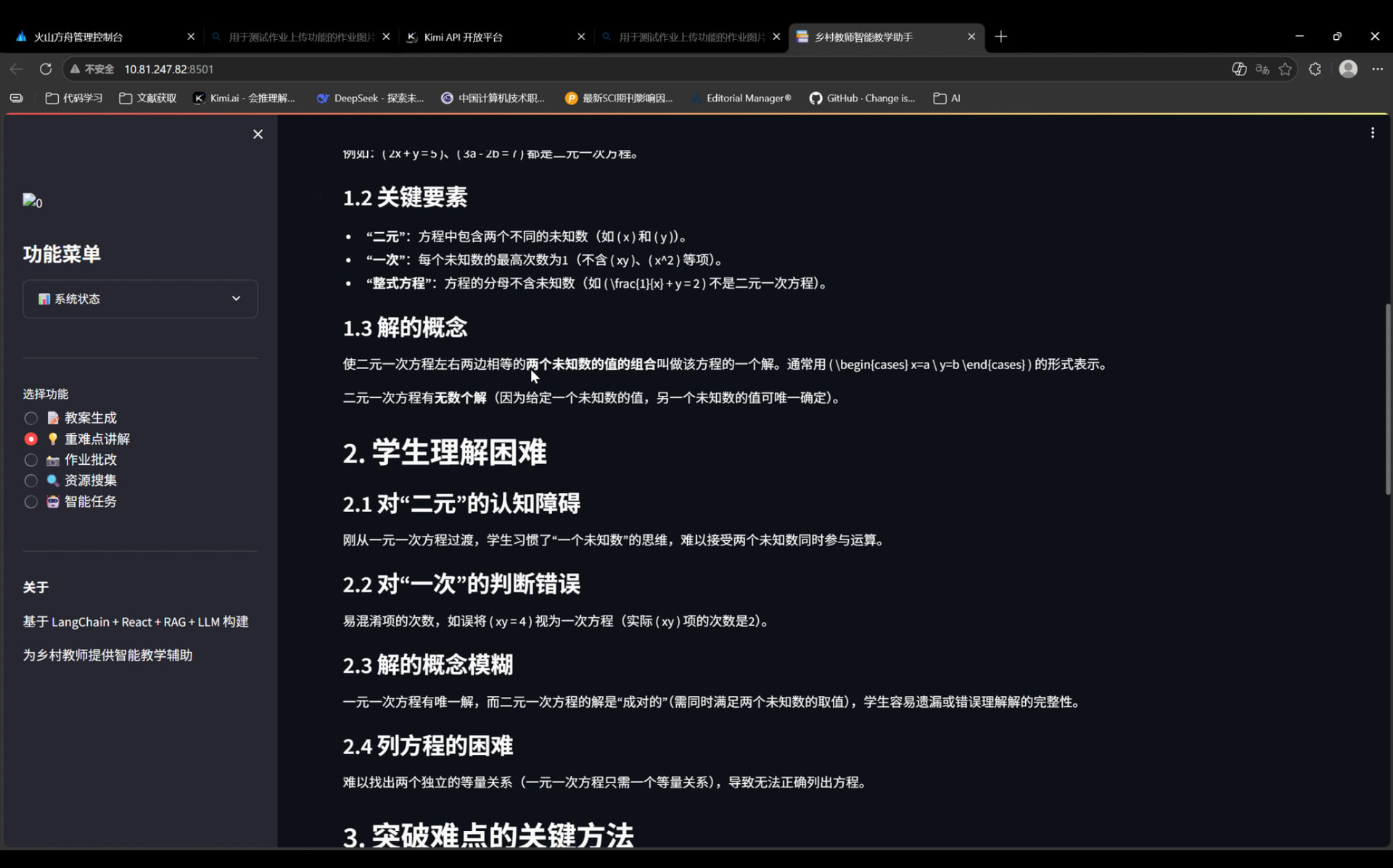Open the 代码学习 bookmarks folder
Viewport: 1393px width, 868px height.
74,98
